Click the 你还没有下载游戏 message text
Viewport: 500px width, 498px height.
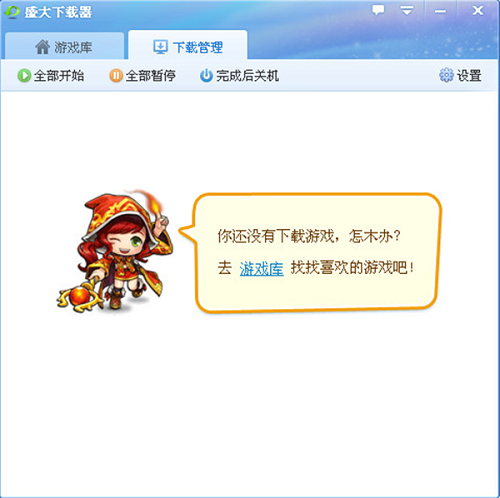278,236
